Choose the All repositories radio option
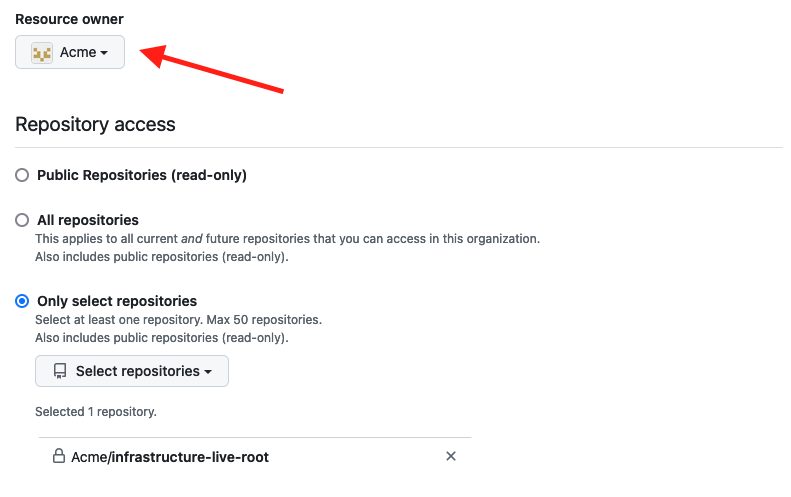791x497 pixels. click(22, 220)
